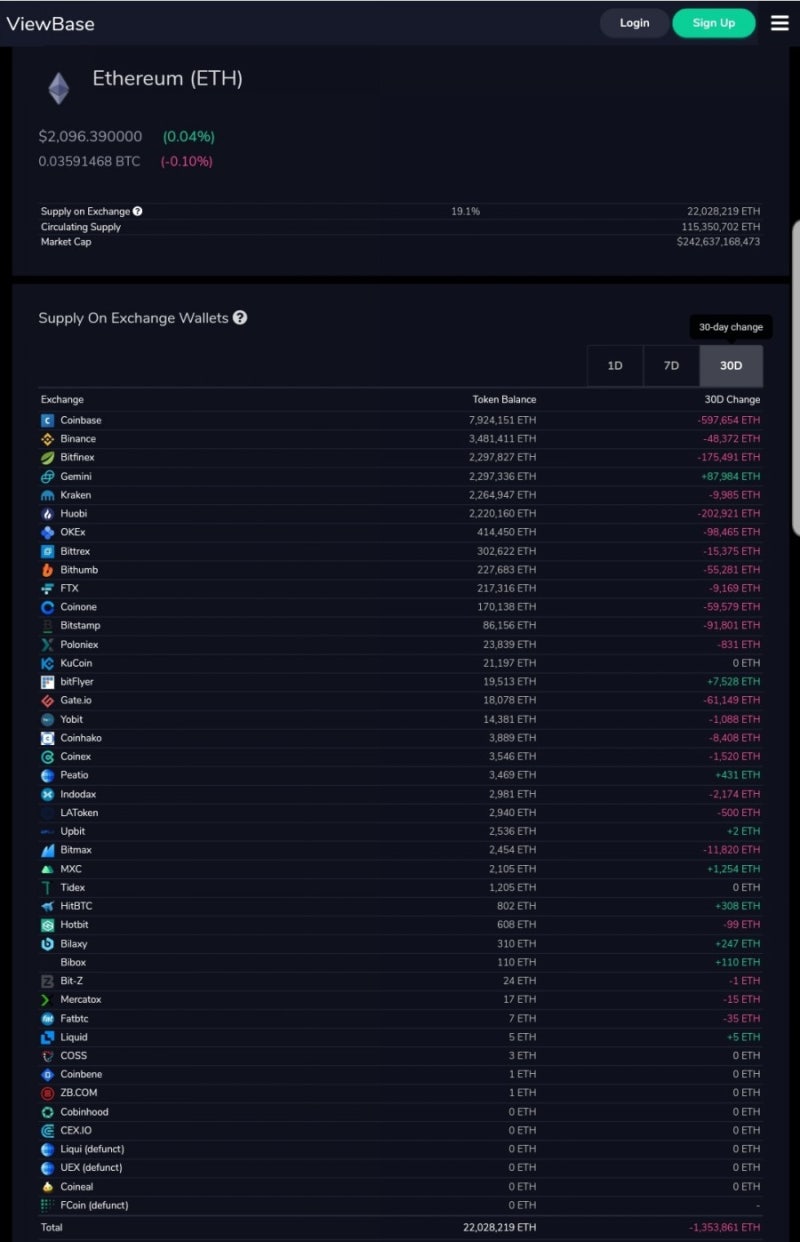Screen dimensions: 800x1242
Task: Open the hamburger menu
Action: click(779, 23)
